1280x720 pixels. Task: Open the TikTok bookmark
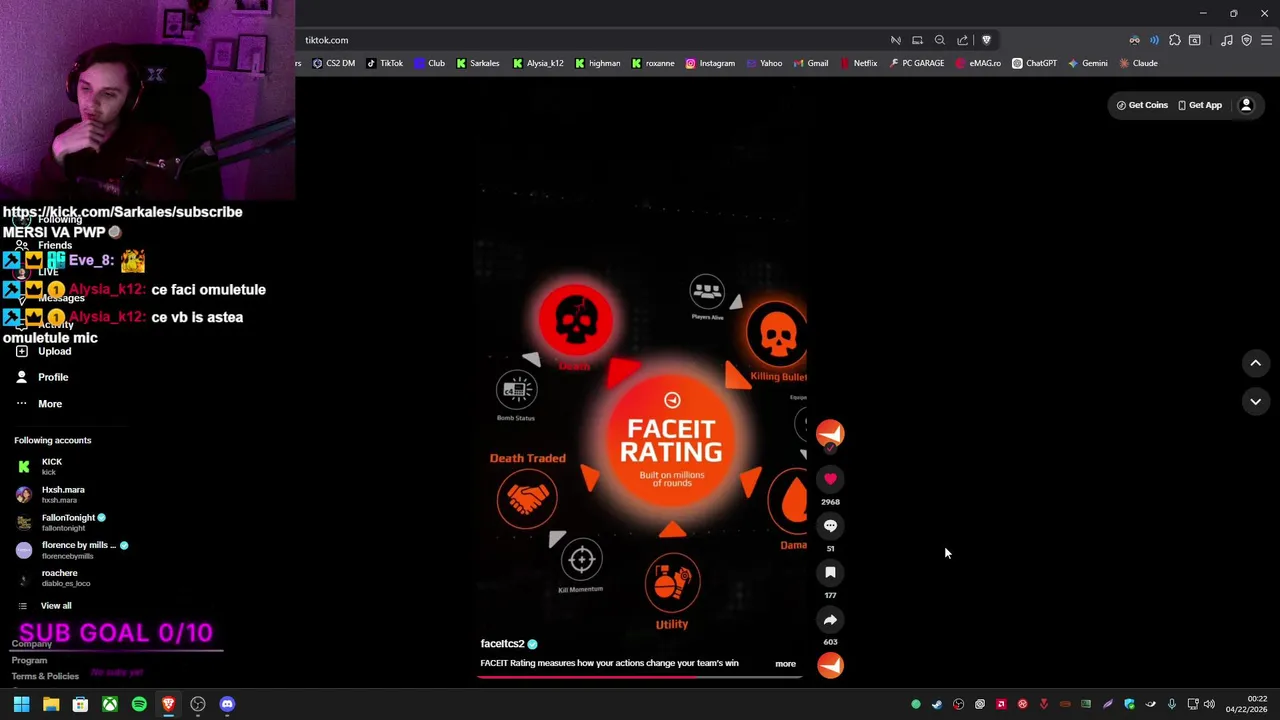[x=385, y=63]
